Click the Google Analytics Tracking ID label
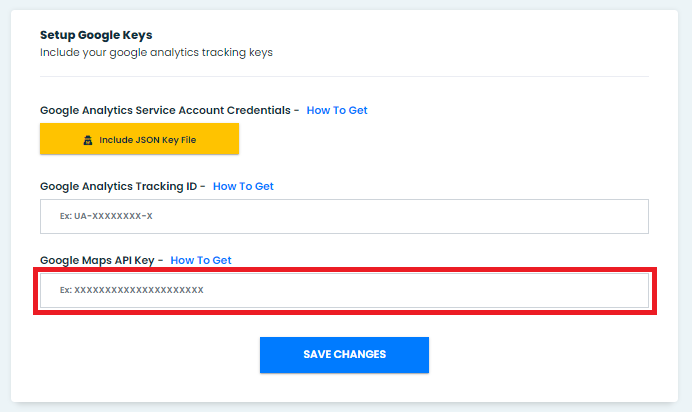 [x=119, y=186]
